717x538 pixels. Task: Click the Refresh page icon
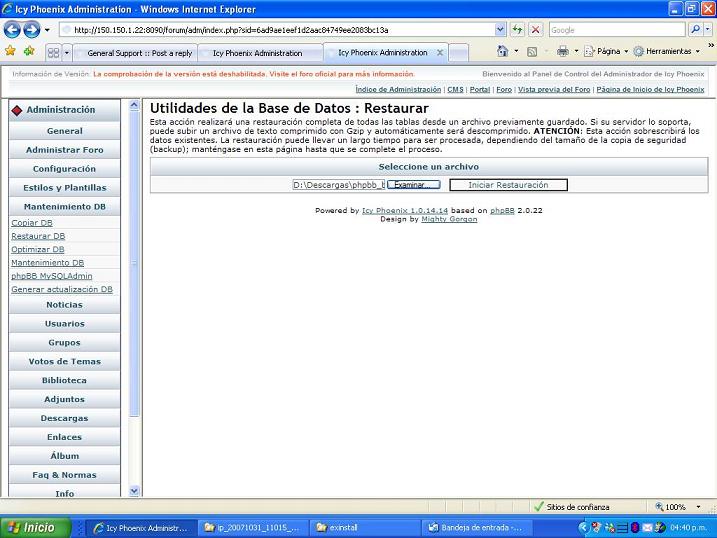[518, 30]
